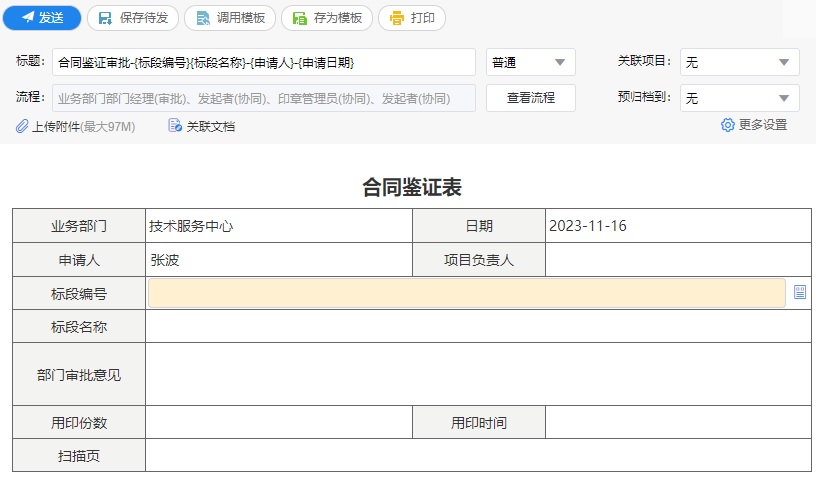Click the Send (发送) button
Viewport: 816px width, 477px height.
click(41, 18)
